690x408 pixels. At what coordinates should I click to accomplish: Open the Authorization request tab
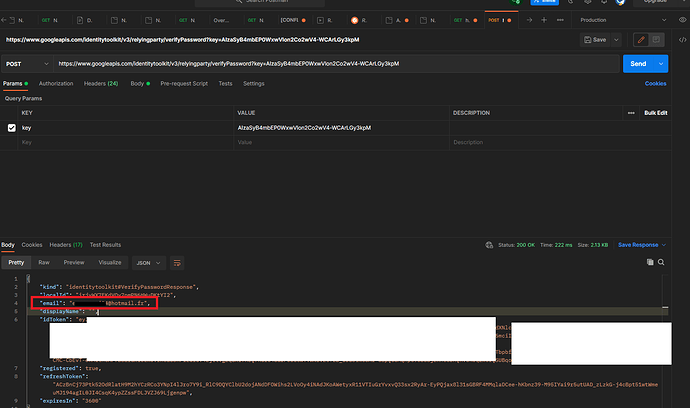[56, 84]
